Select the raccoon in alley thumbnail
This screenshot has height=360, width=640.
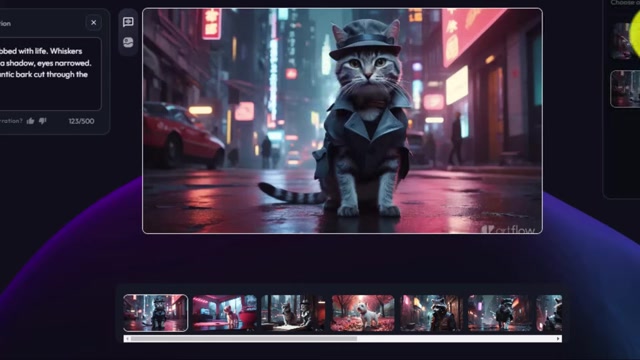(x=431, y=313)
